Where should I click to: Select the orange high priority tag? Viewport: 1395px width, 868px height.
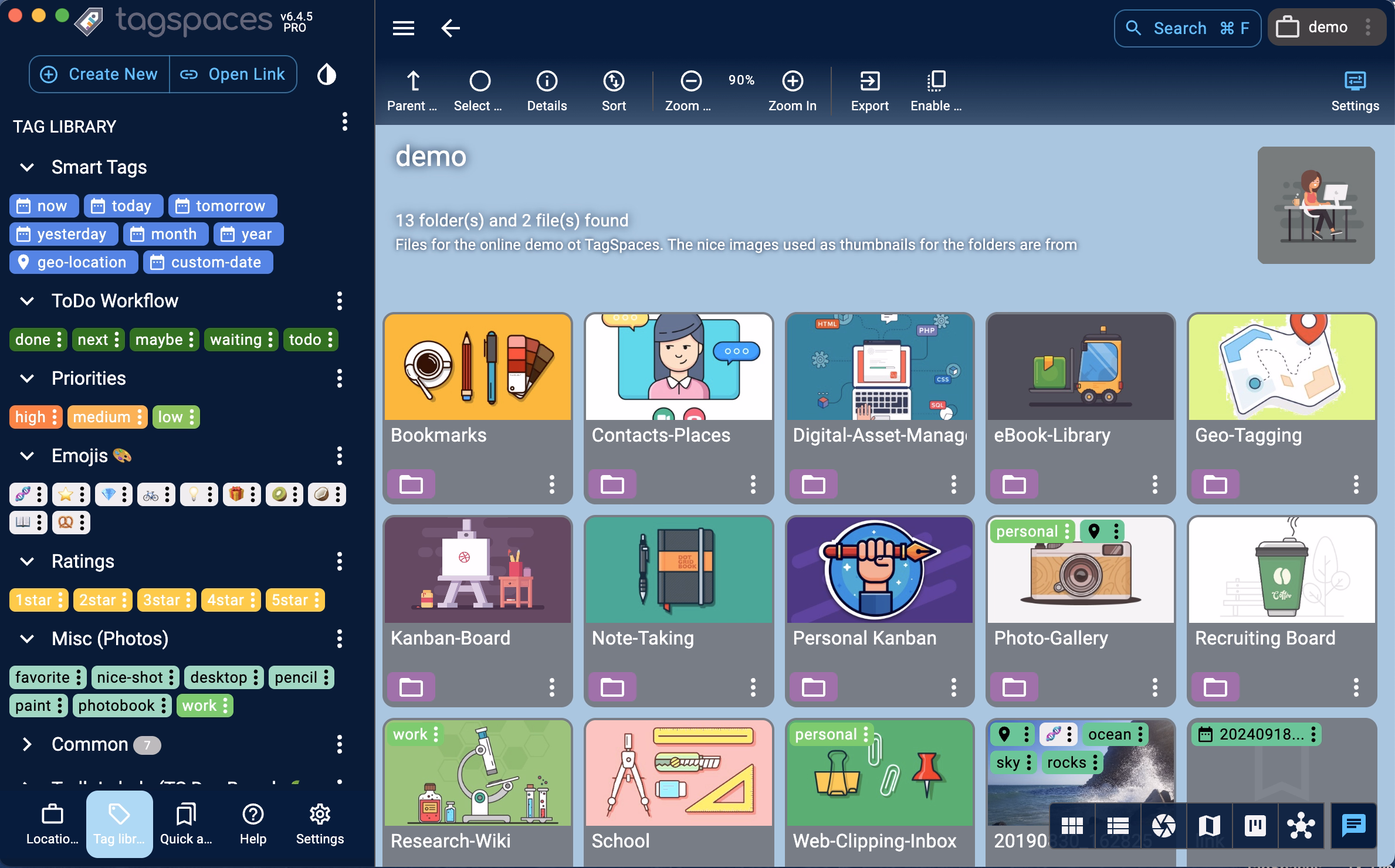coord(35,417)
